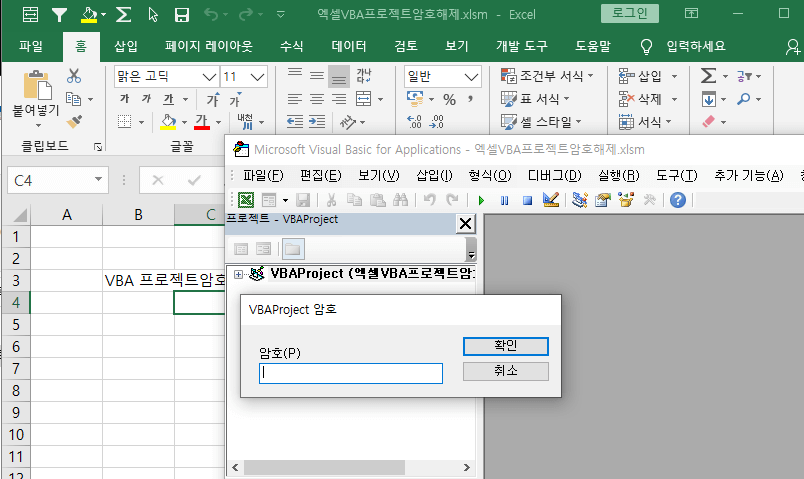Apply the yellow fill color bucket
This screenshot has width=804, height=479.
coord(168,122)
